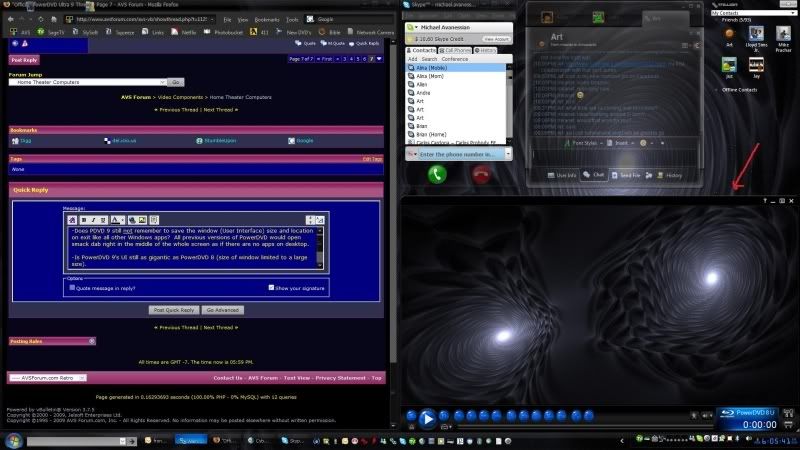The width and height of the screenshot is (800, 450).
Task: Collapse the Posting Rules section
Action: tap(92, 341)
